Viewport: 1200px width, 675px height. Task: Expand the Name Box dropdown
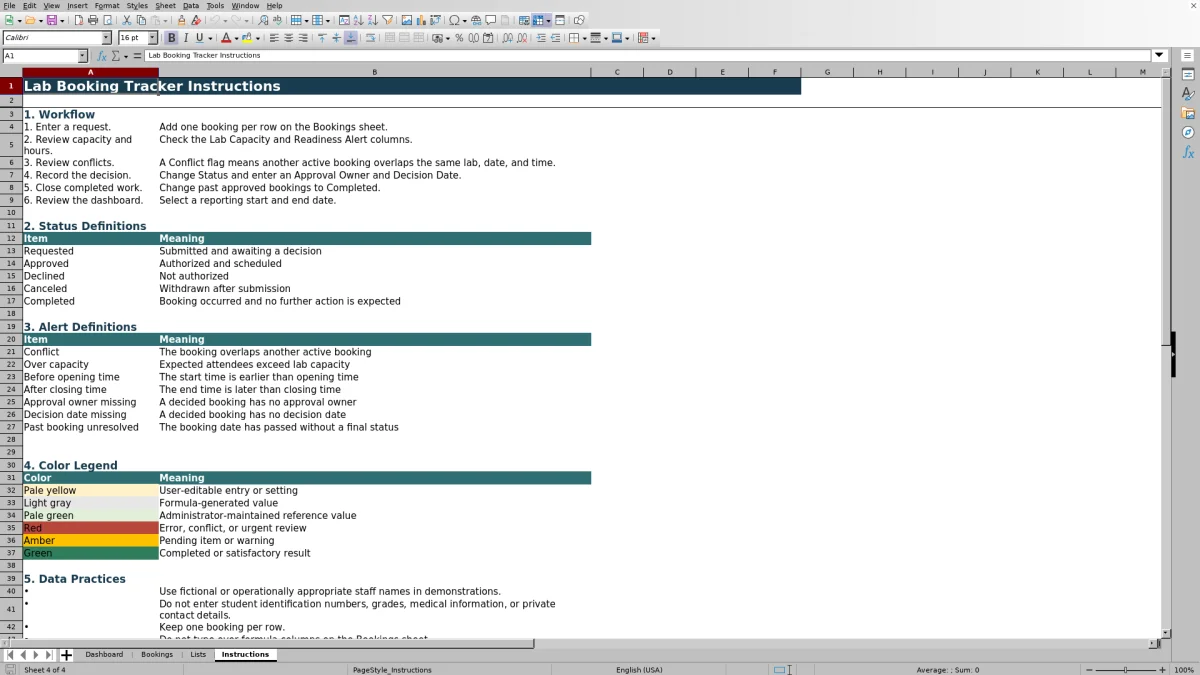tap(83, 56)
